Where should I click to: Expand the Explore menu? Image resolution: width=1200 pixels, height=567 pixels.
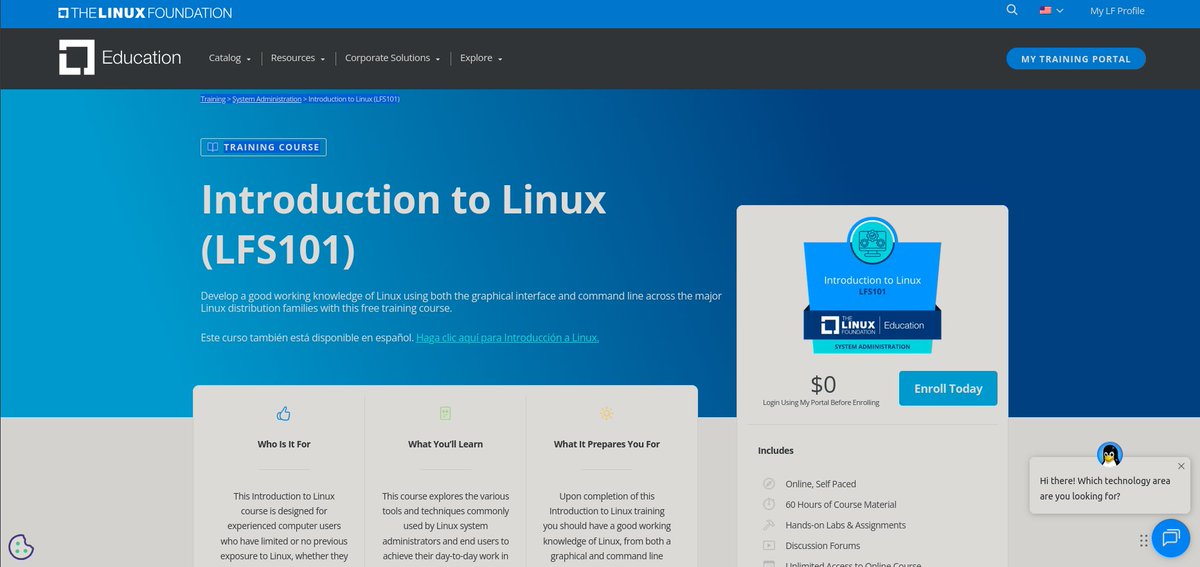481,58
